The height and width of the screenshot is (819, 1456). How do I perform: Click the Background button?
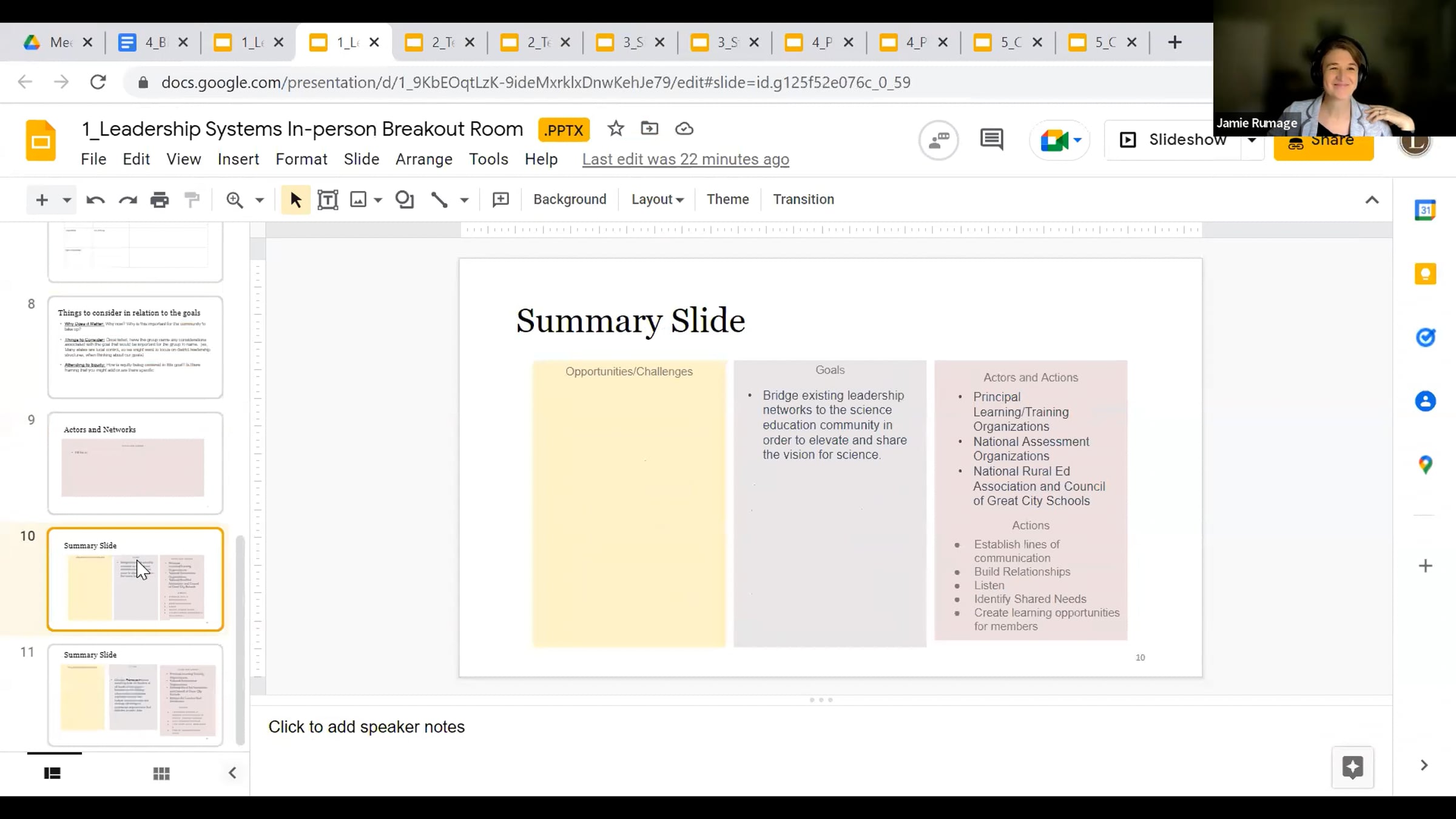570,200
